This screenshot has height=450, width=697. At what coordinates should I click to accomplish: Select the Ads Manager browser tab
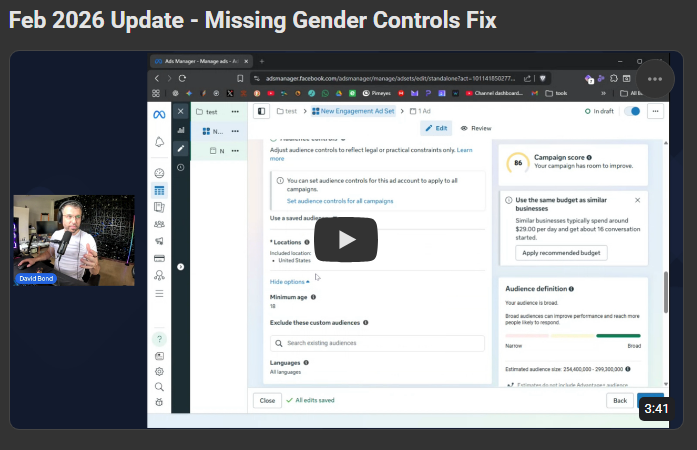[201, 61]
